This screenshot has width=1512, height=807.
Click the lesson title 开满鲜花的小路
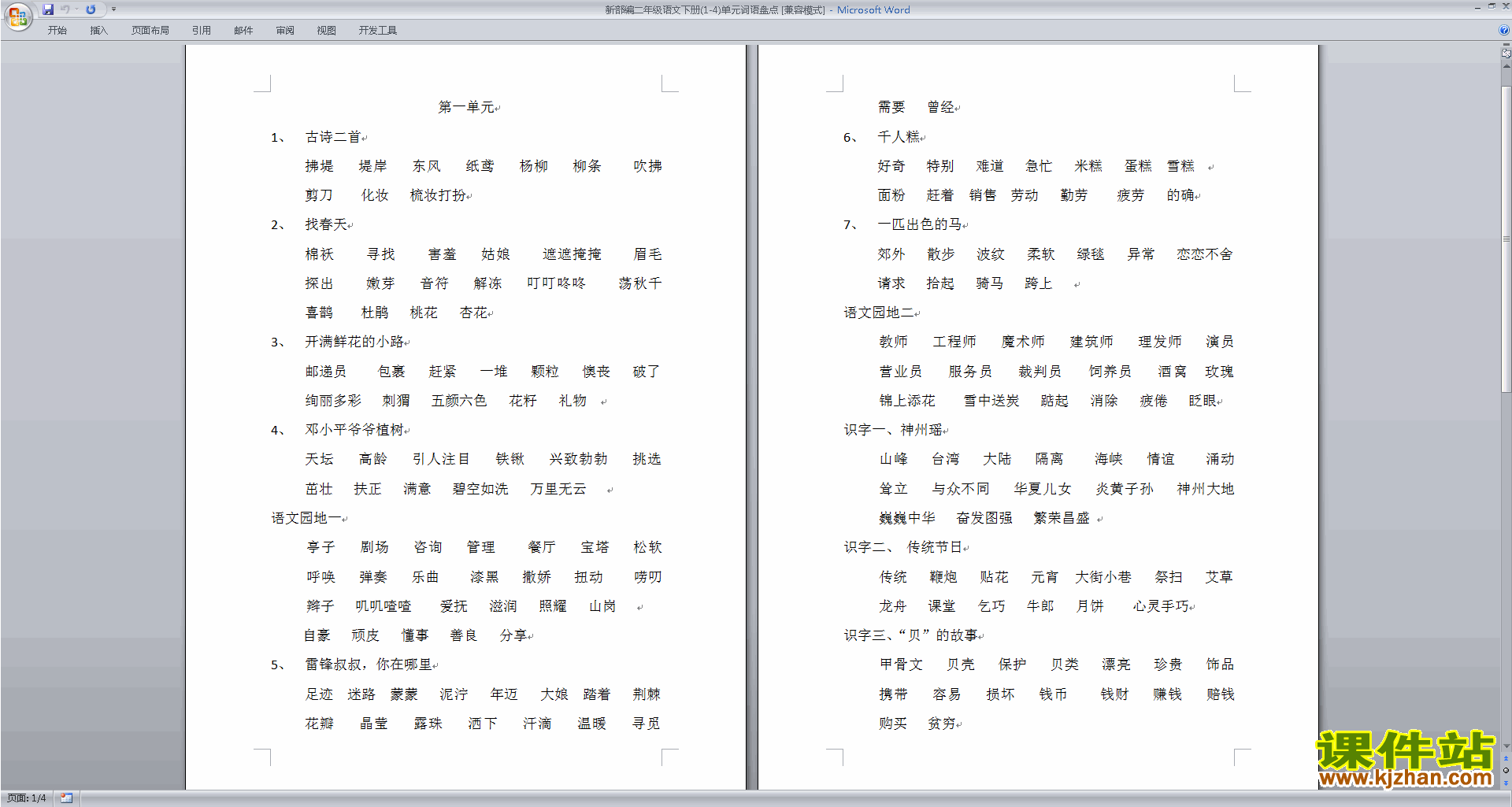tap(354, 342)
